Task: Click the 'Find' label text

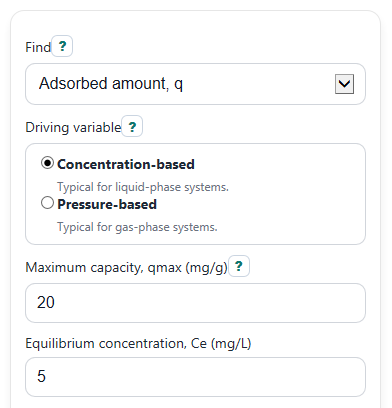Action: 38,47
